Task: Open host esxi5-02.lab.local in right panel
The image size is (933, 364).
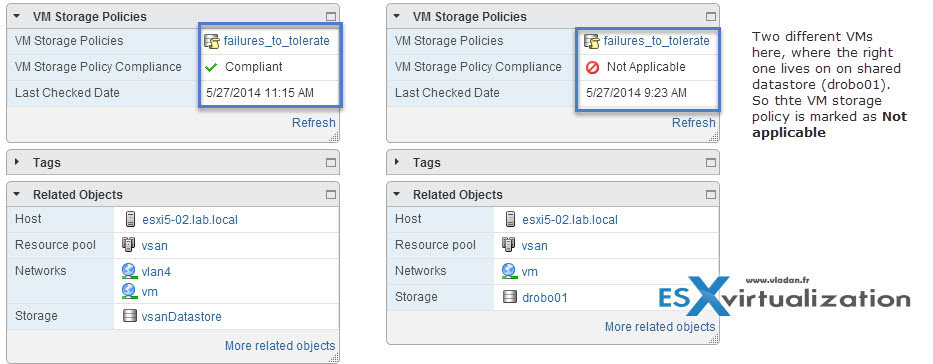Action: [570, 219]
